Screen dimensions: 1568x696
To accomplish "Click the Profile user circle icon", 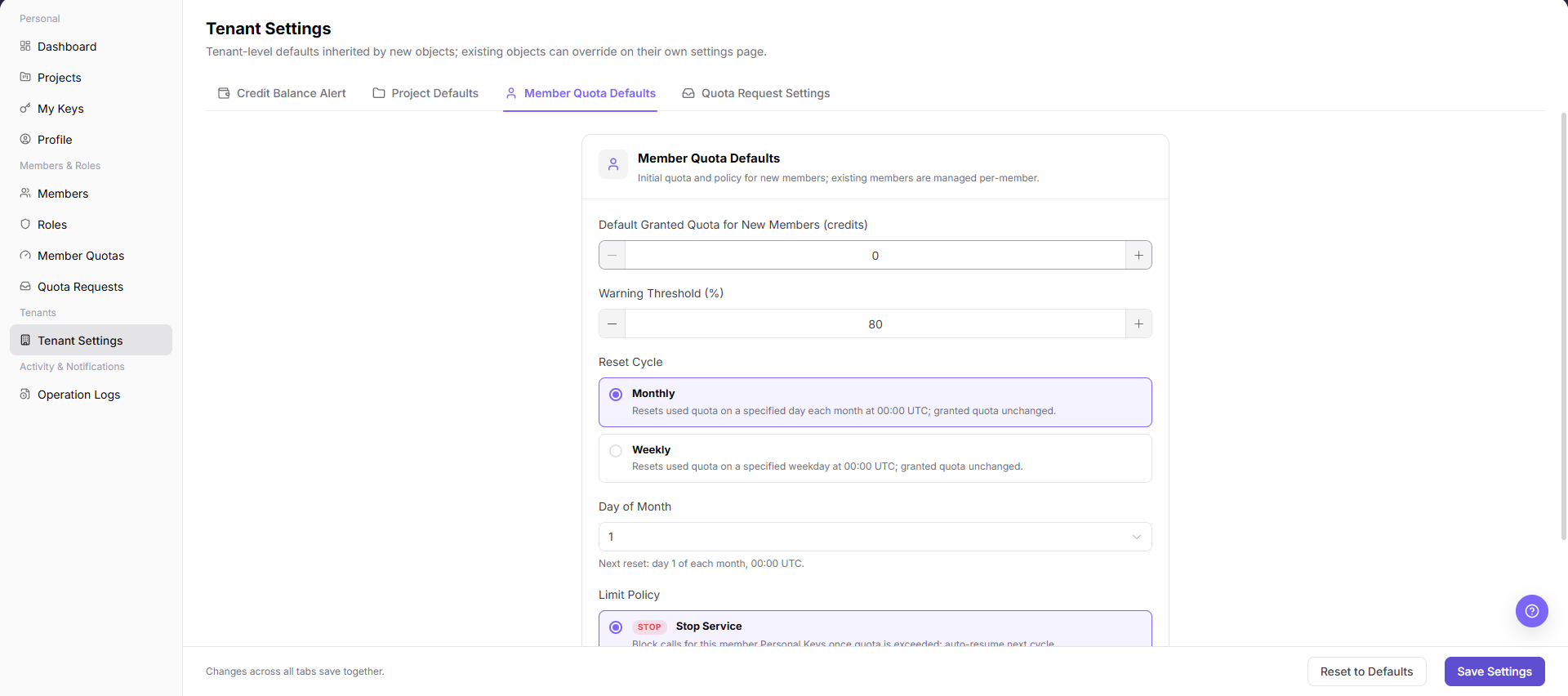I will click(x=25, y=139).
